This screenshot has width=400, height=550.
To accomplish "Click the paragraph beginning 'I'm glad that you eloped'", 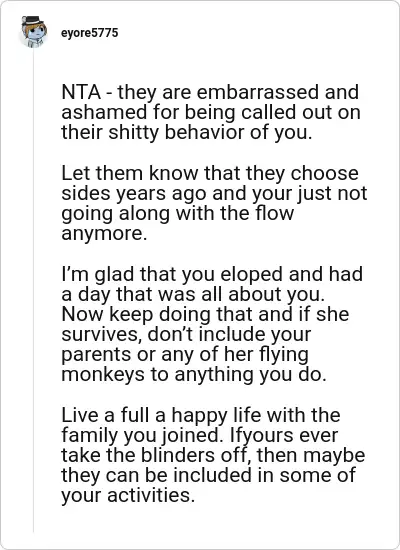I will 212,324.
